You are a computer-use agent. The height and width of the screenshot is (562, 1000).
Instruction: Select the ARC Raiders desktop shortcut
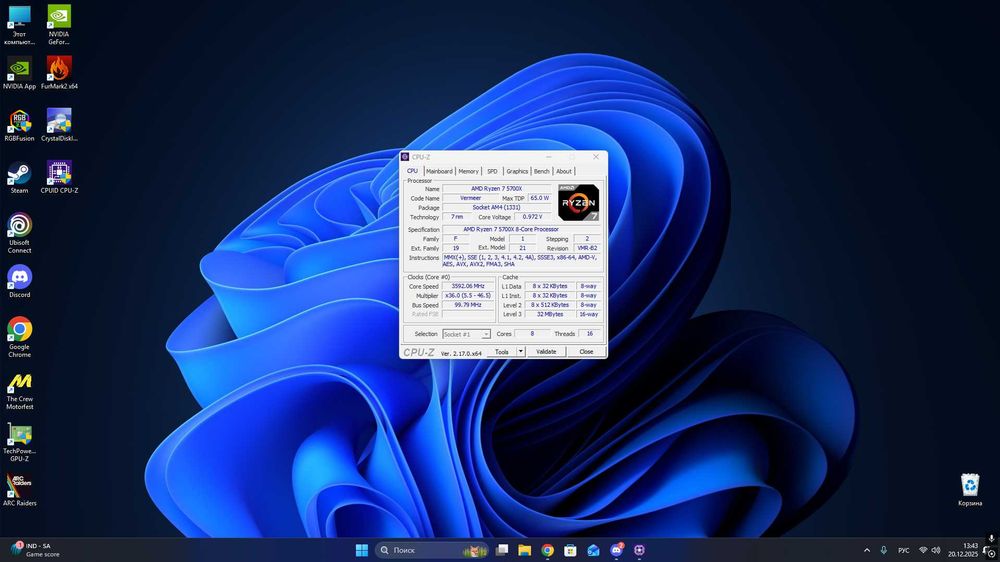point(19,490)
